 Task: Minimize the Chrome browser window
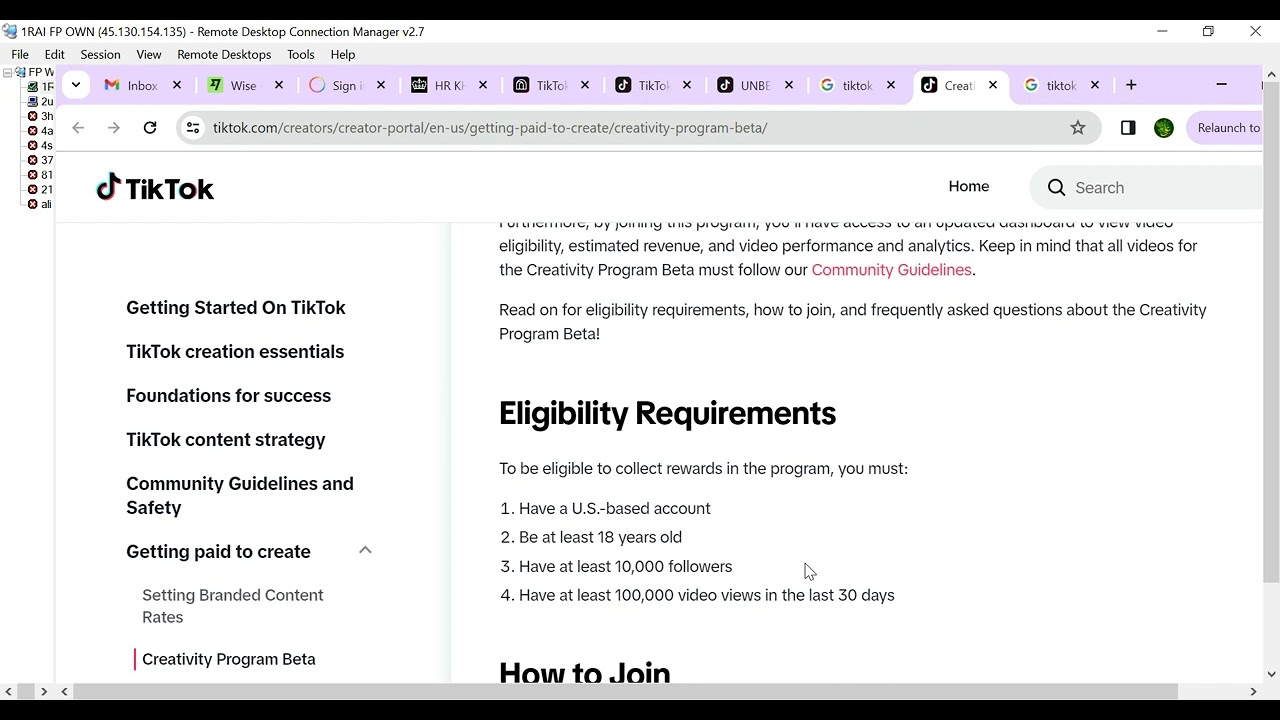point(1221,85)
